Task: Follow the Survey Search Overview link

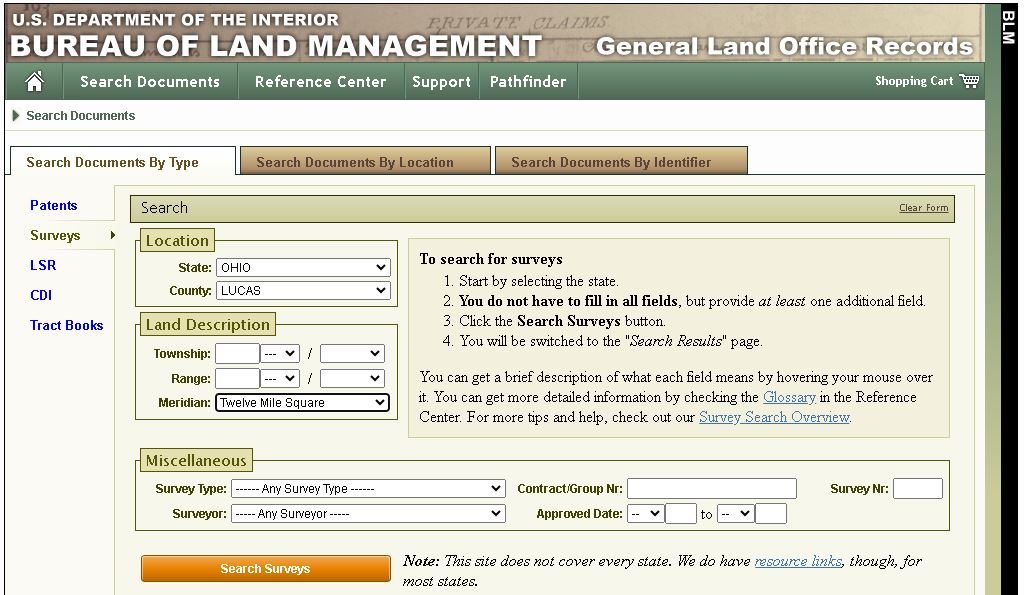Action: pos(773,417)
